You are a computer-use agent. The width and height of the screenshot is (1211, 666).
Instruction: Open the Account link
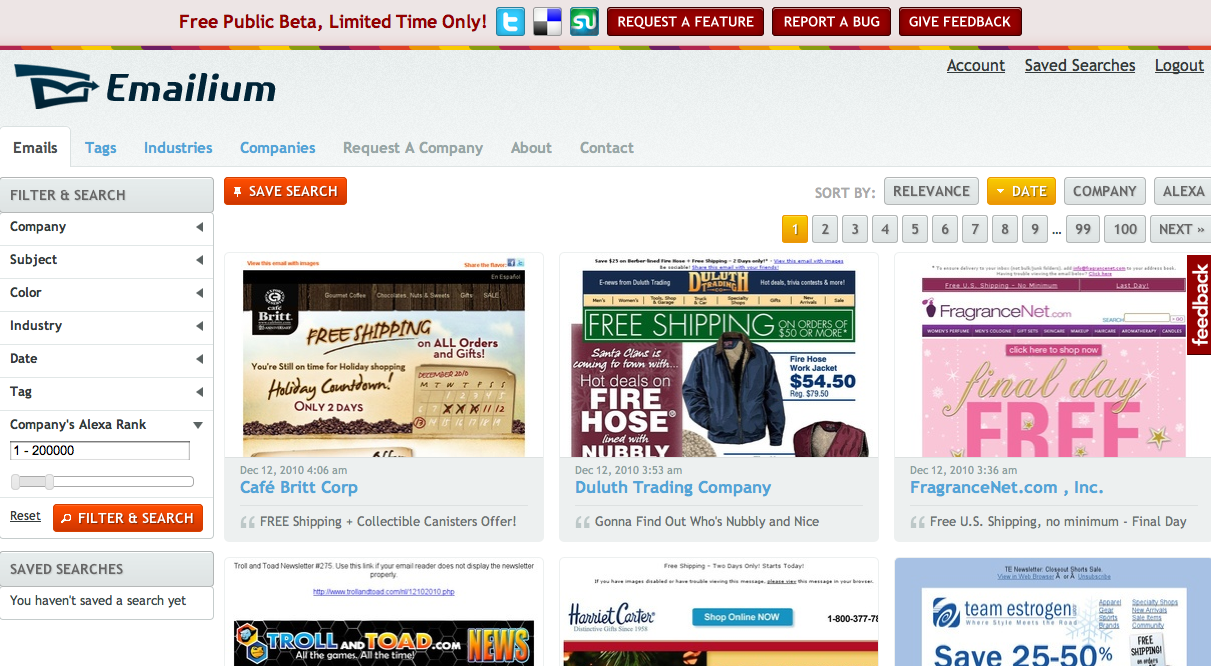click(976, 65)
